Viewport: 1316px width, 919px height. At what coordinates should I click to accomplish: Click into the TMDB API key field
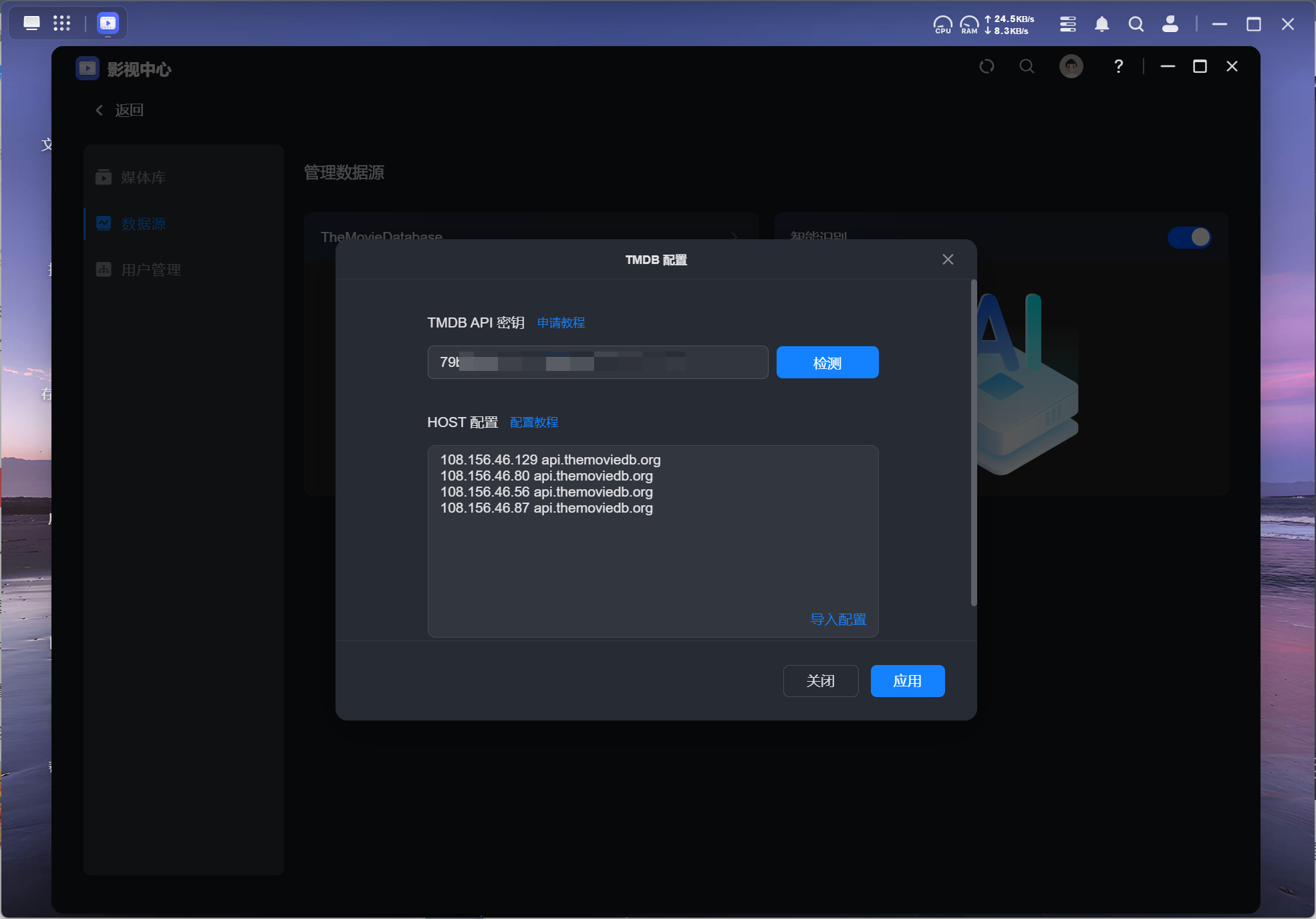point(597,362)
